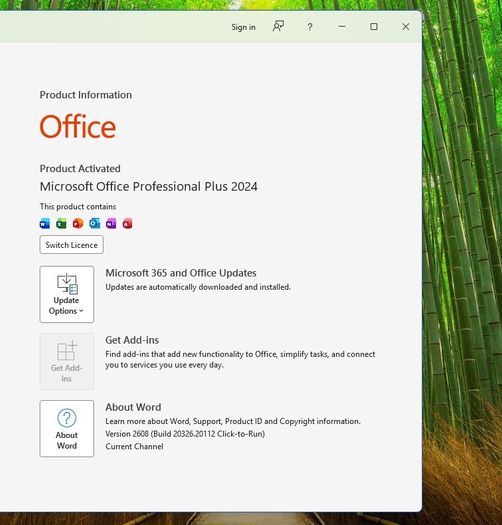
Task: Click the 'Find add-ins that add new functionality' description
Action: [240, 359]
